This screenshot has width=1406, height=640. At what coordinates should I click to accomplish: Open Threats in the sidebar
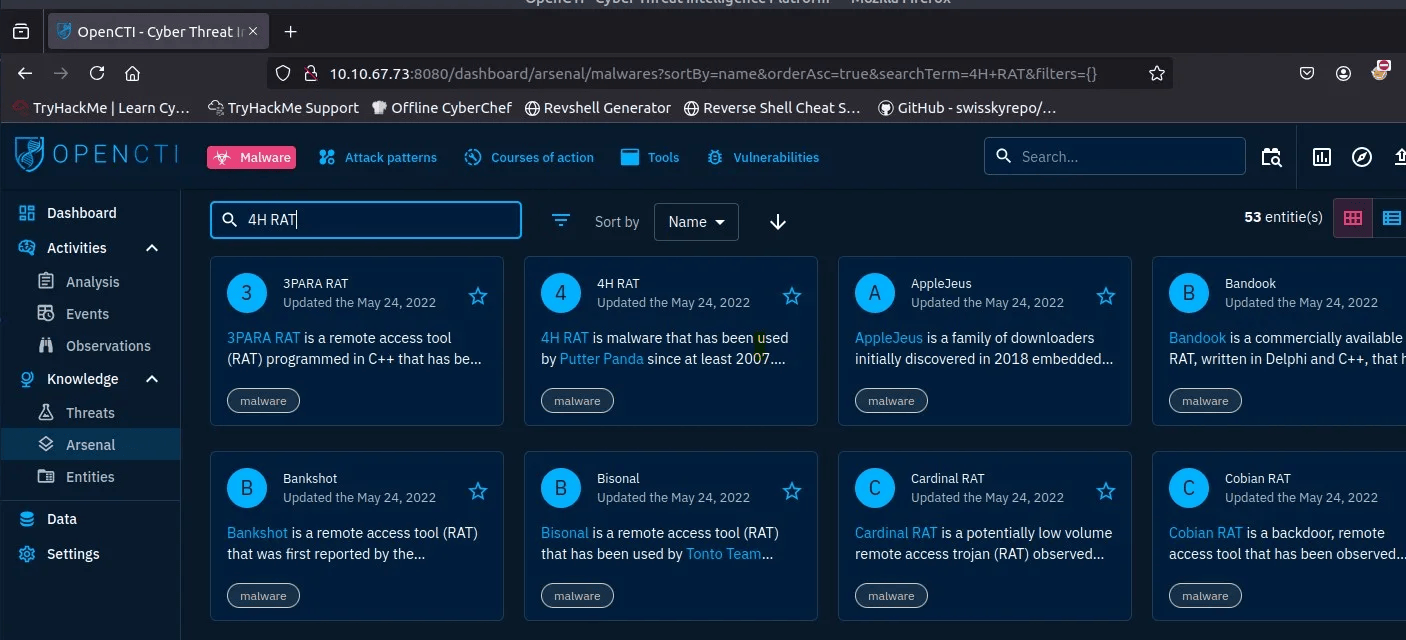pos(90,413)
